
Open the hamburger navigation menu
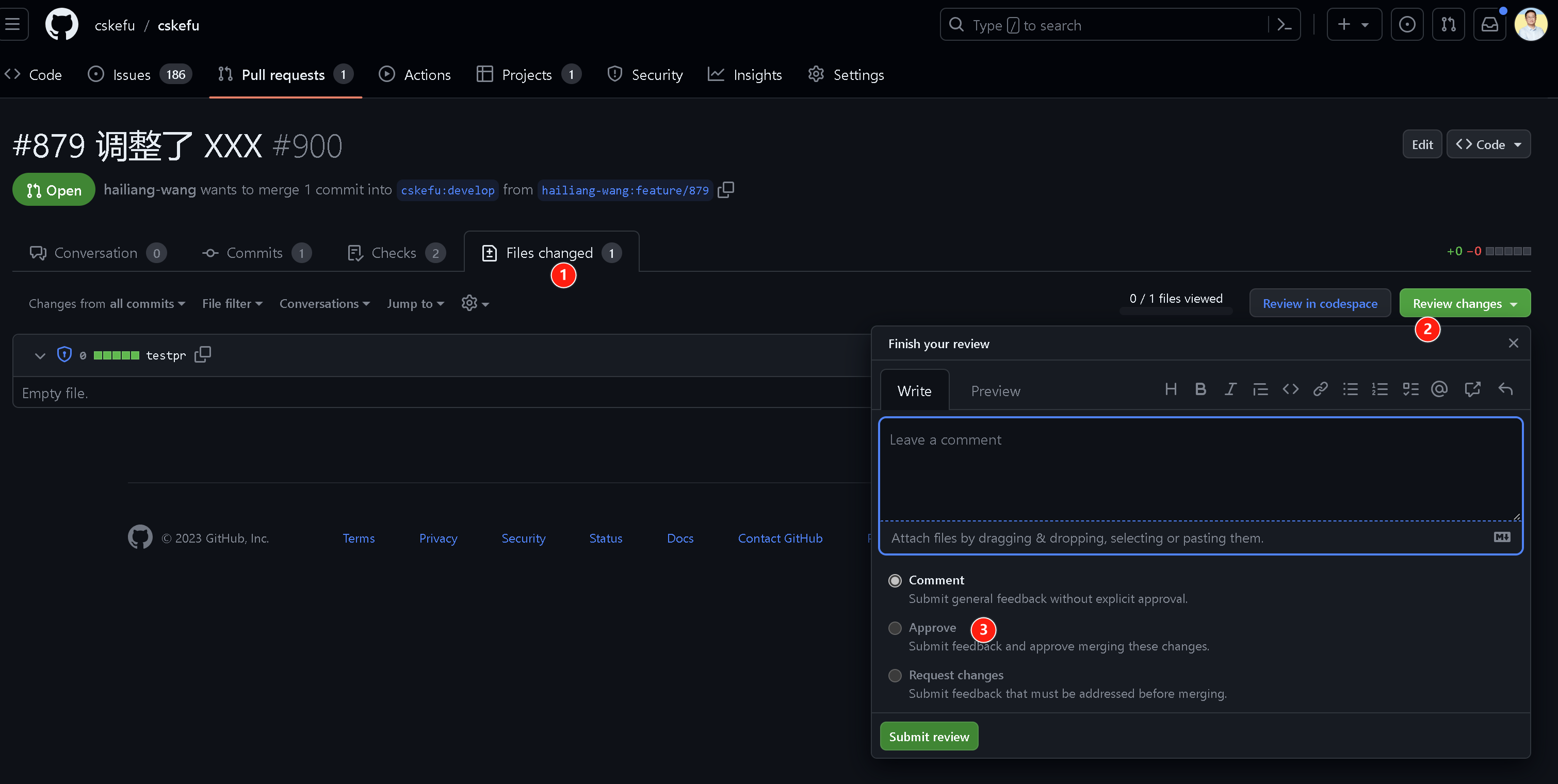(x=12, y=24)
